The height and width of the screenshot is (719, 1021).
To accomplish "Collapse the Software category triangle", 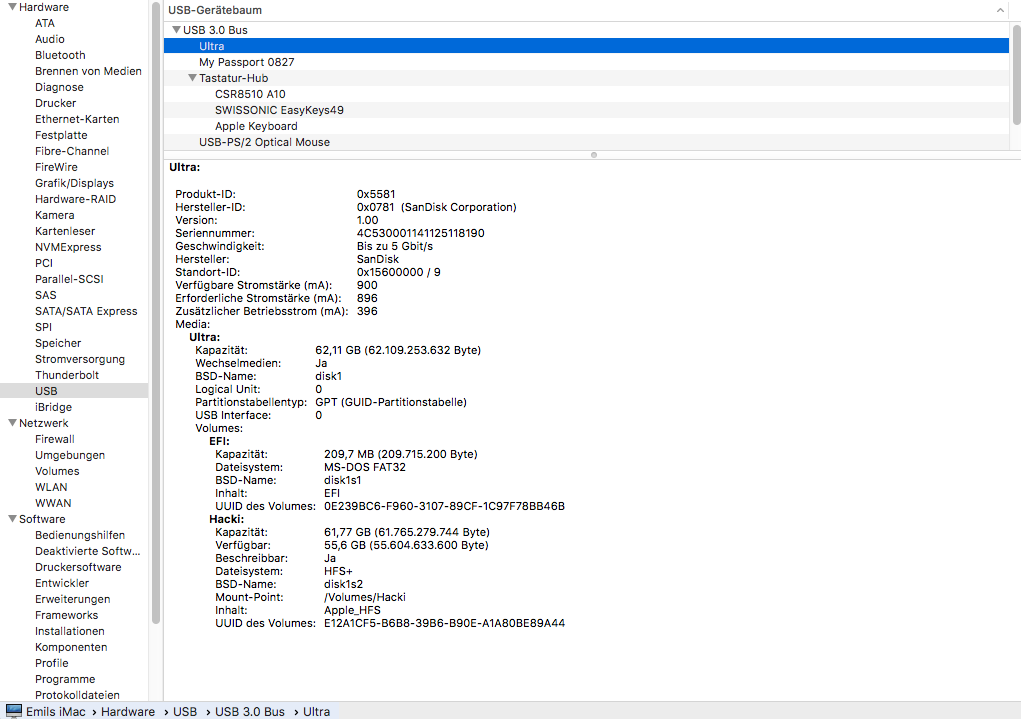I will (11, 519).
